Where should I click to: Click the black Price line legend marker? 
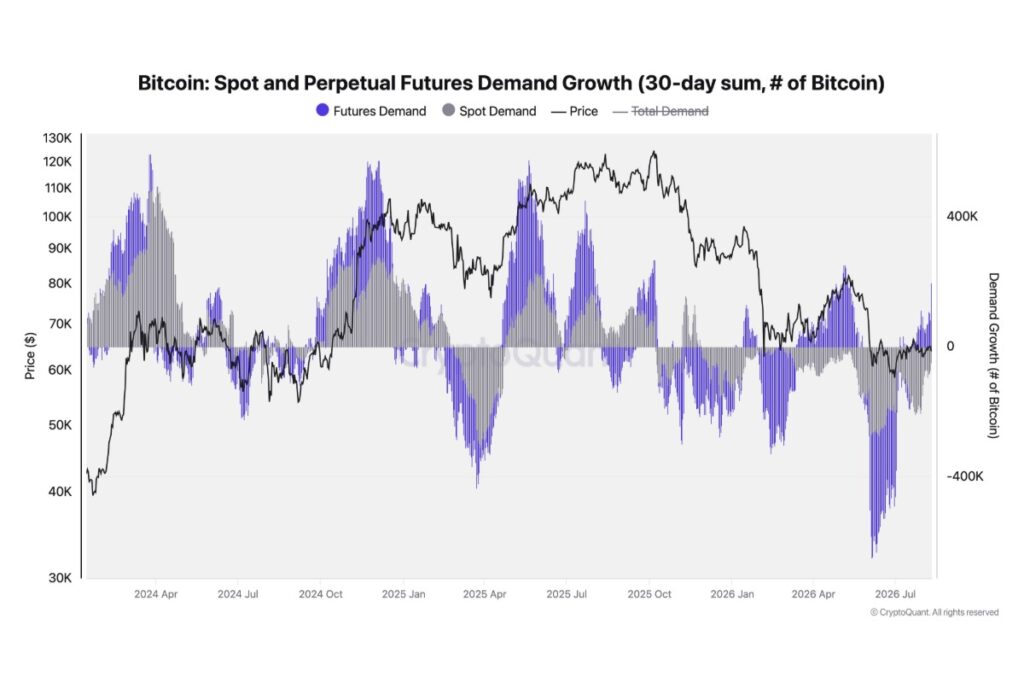pos(558,112)
